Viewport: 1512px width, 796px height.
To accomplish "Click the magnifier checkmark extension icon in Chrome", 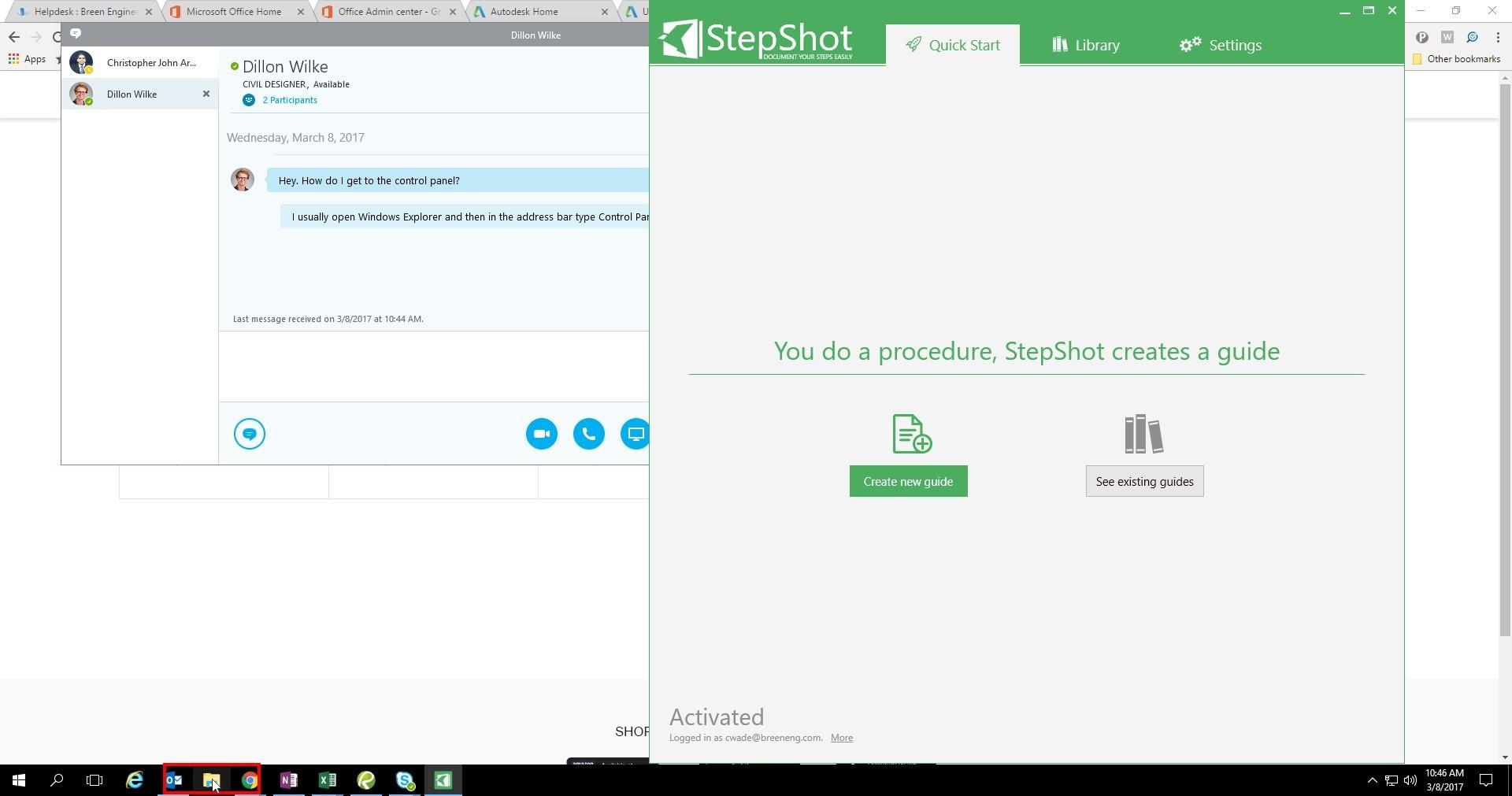I will tap(1472, 37).
